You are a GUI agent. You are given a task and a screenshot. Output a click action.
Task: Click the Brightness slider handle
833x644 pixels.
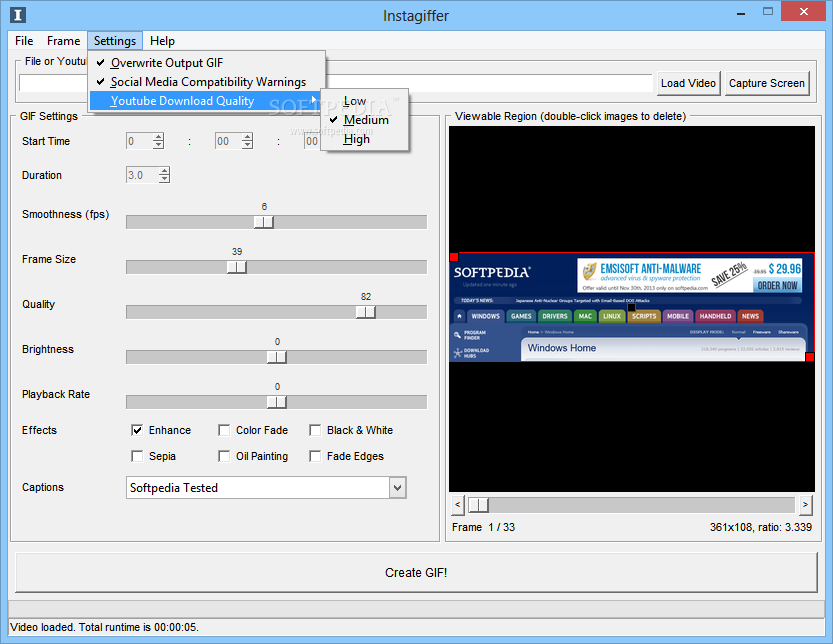tap(277, 357)
